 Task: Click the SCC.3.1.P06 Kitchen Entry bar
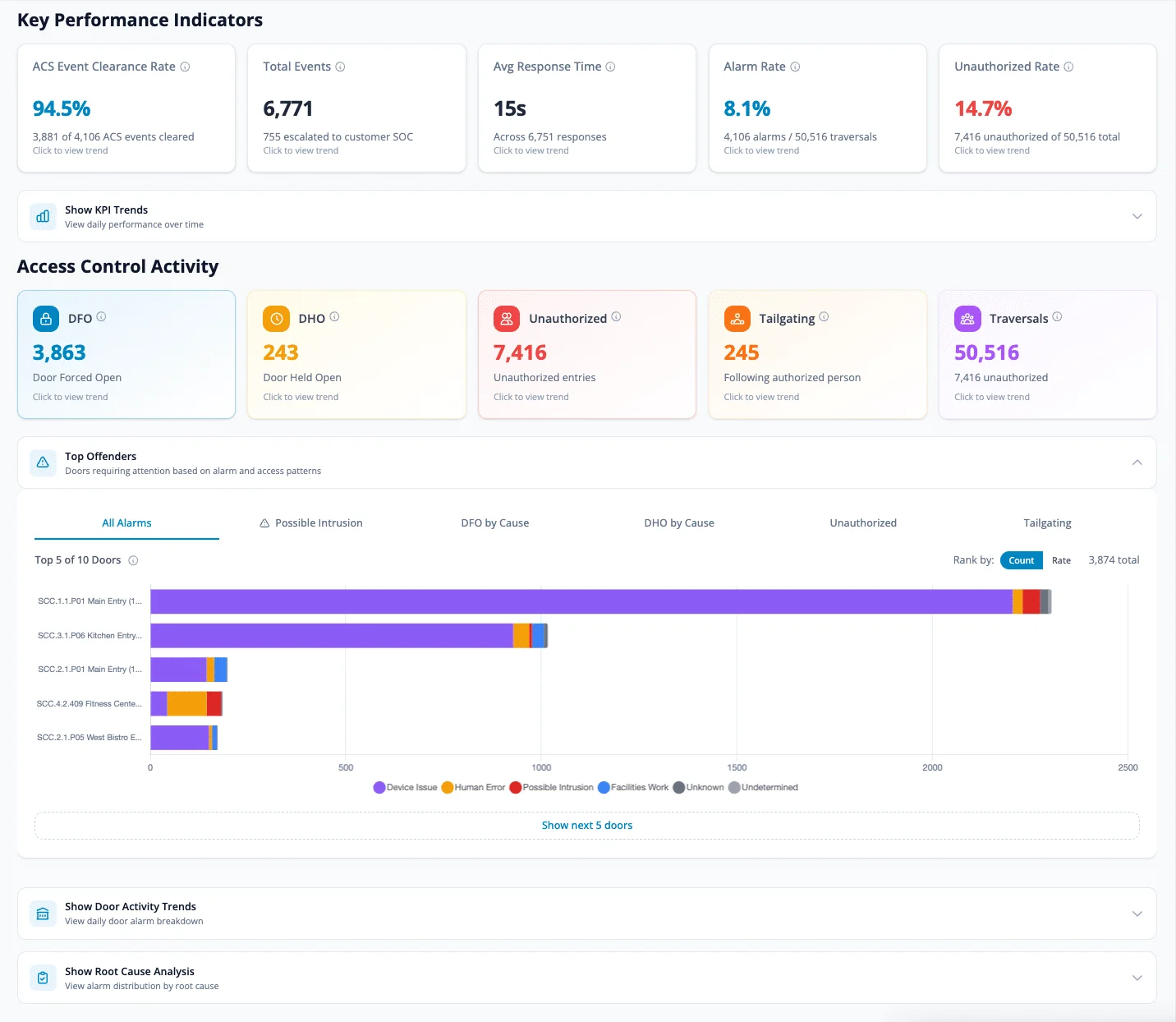click(349, 636)
